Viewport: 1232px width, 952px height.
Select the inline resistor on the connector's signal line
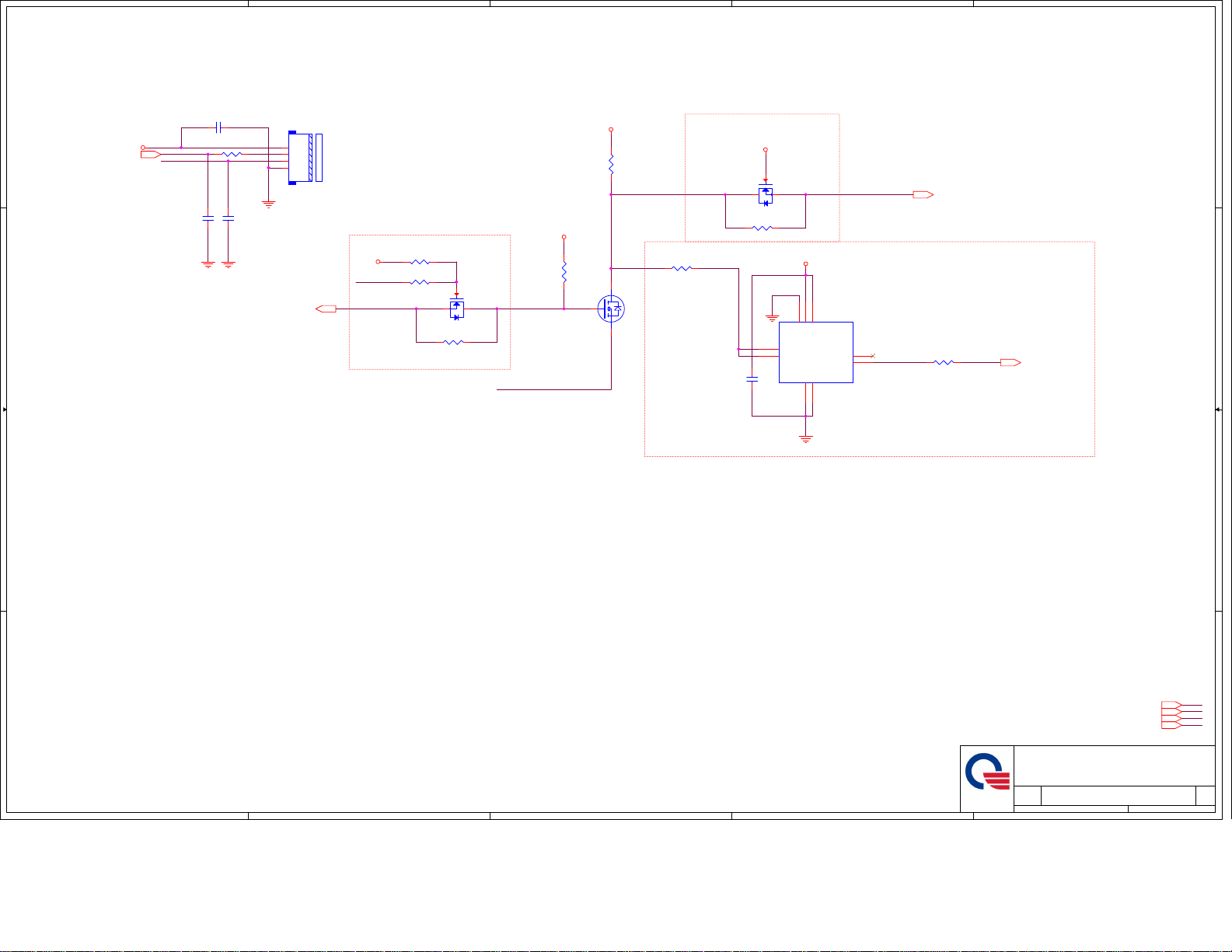[232, 155]
